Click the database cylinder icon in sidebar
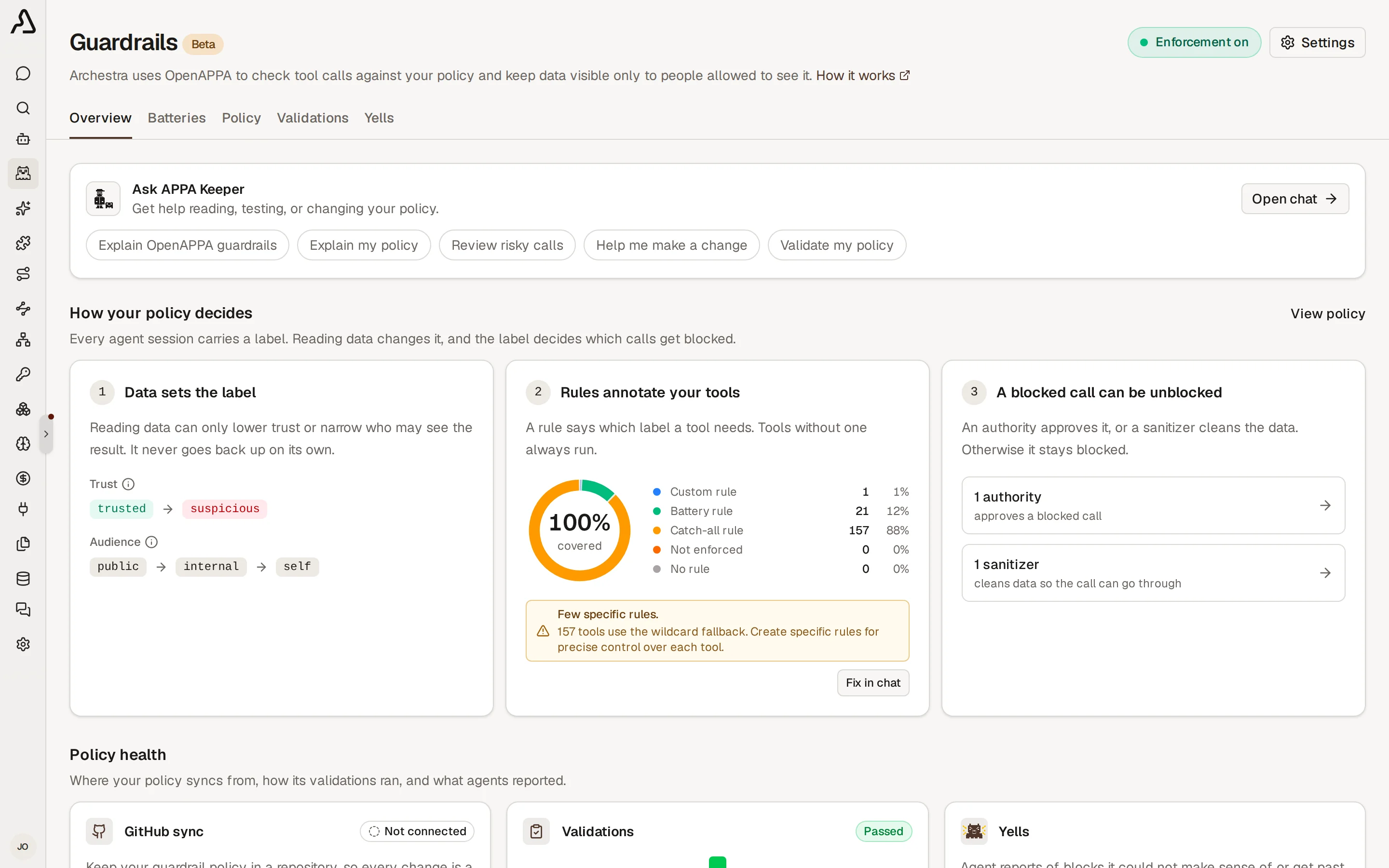The width and height of the screenshot is (1389, 868). coord(23,579)
